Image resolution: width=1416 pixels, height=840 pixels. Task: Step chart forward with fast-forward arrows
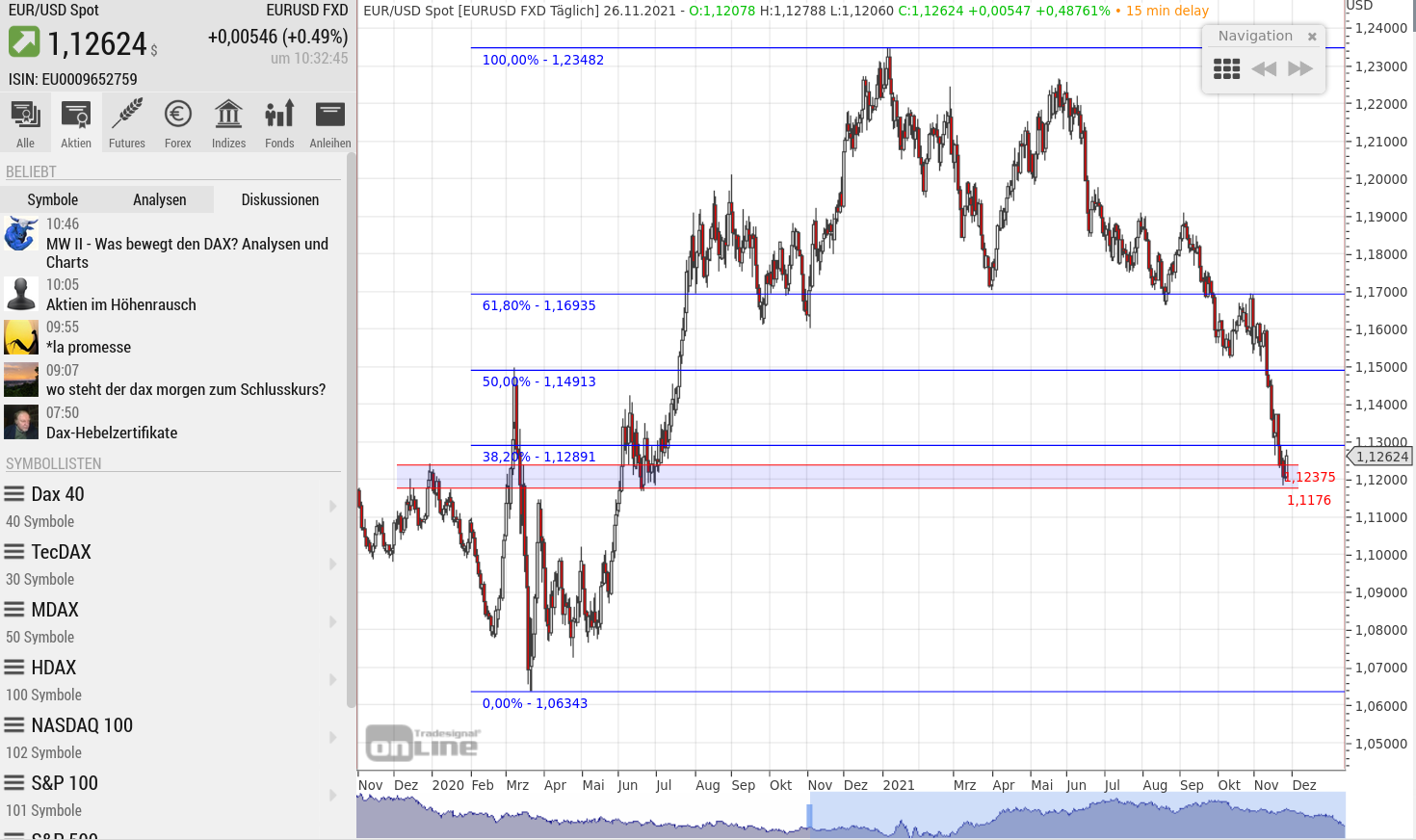point(1300,68)
